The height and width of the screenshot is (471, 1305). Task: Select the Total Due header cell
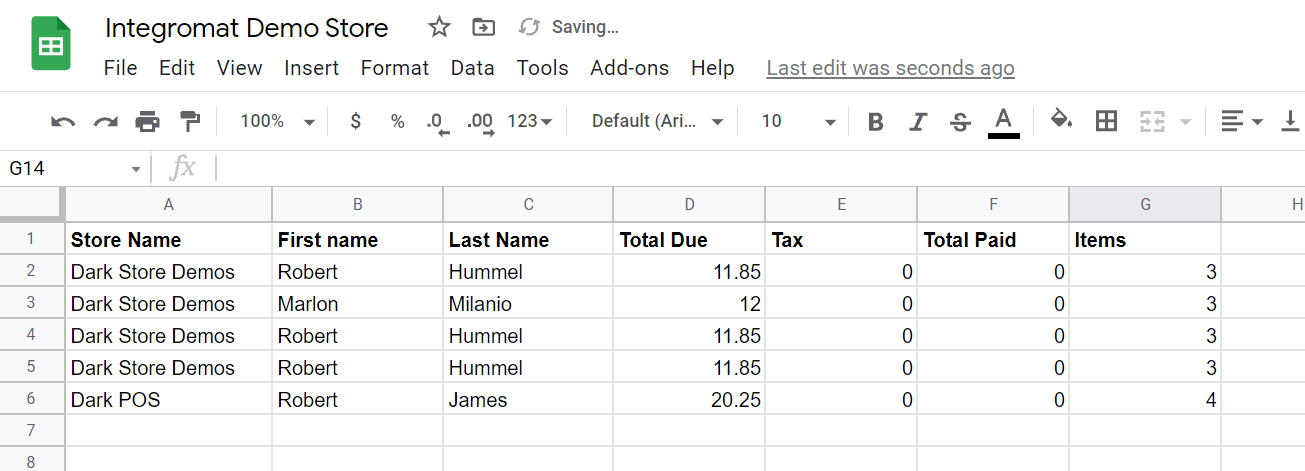click(x=689, y=239)
